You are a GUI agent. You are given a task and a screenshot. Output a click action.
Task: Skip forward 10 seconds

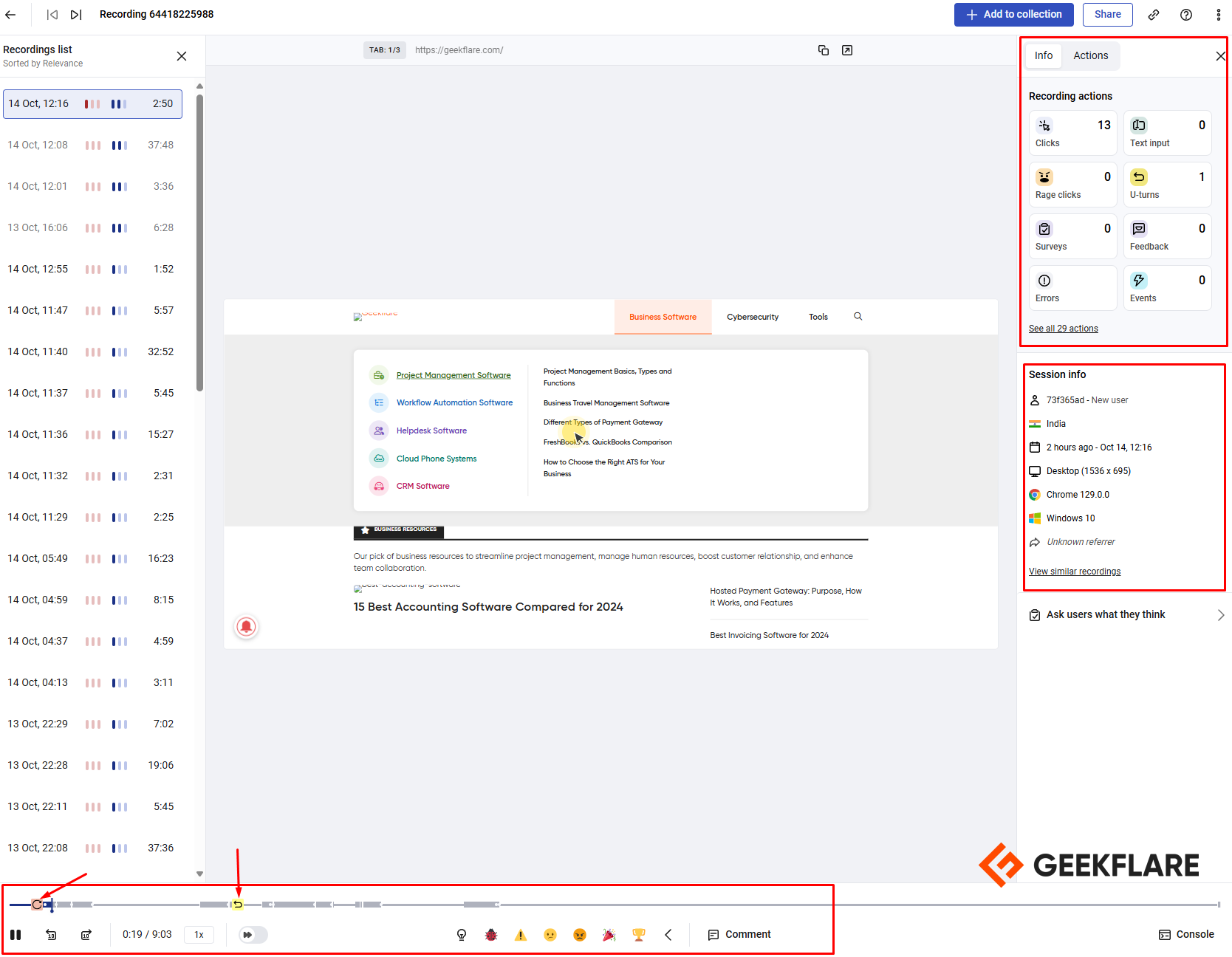click(x=86, y=935)
